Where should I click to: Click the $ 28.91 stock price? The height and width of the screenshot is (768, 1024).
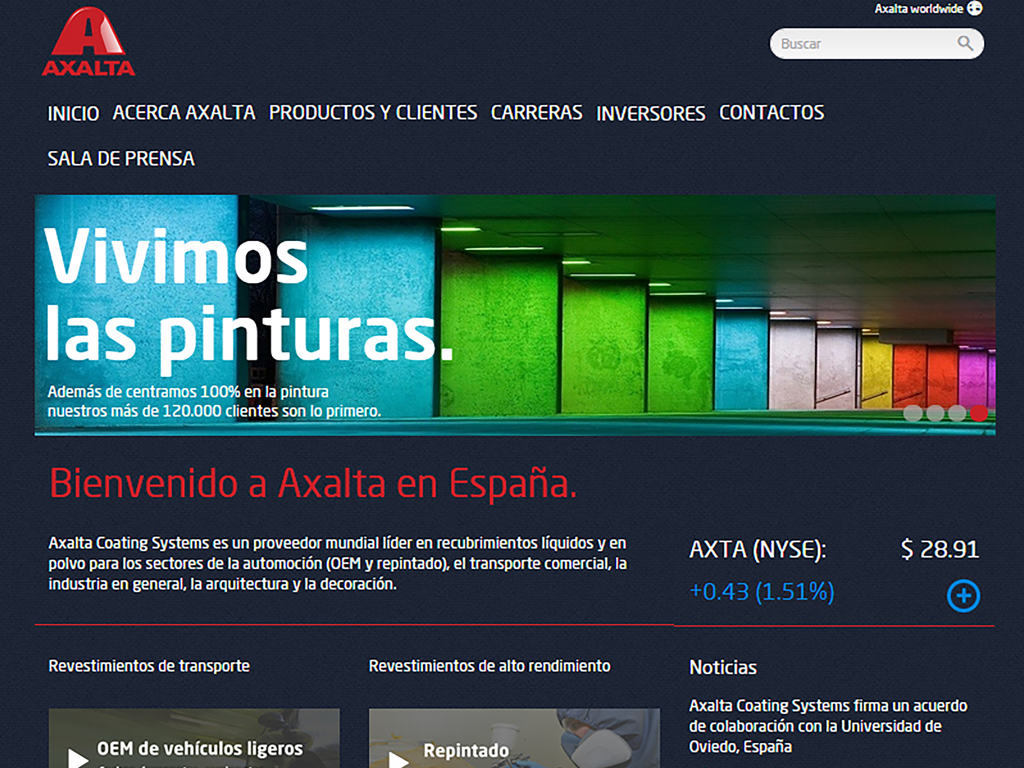pyautogui.click(x=940, y=549)
